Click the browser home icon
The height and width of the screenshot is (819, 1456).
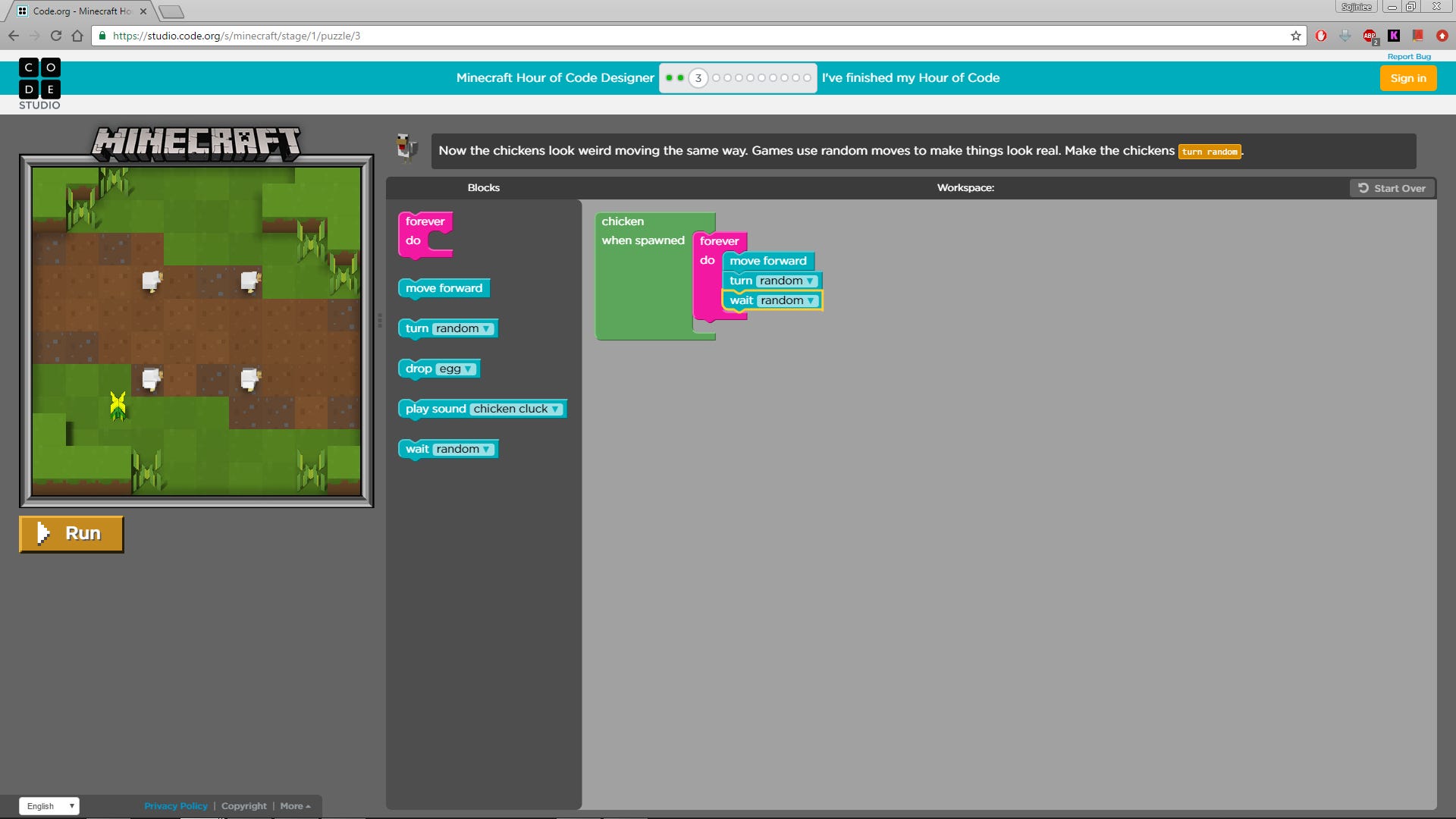pyautogui.click(x=77, y=36)
